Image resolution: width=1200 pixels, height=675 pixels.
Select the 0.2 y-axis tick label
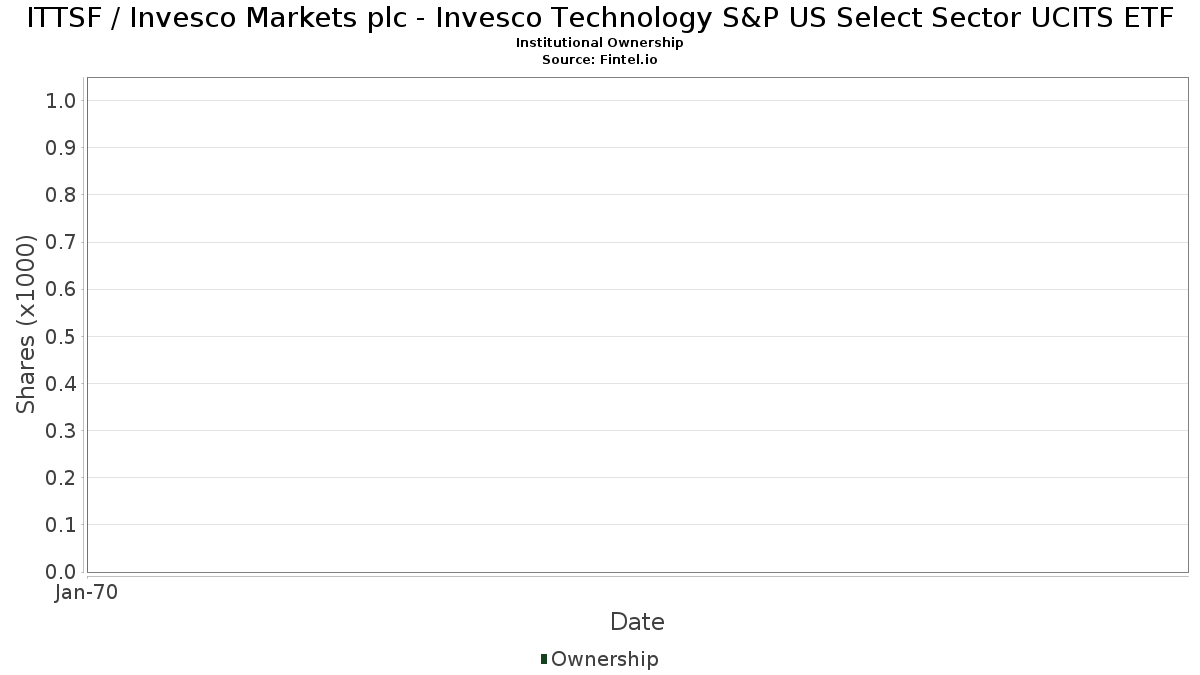[61, 478]
